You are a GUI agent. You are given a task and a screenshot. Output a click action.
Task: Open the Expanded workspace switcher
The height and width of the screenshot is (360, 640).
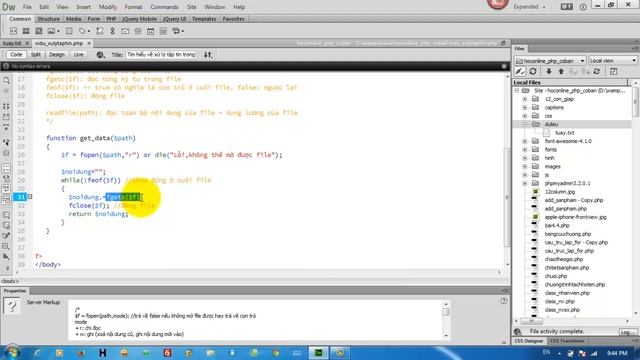point(529,7)
